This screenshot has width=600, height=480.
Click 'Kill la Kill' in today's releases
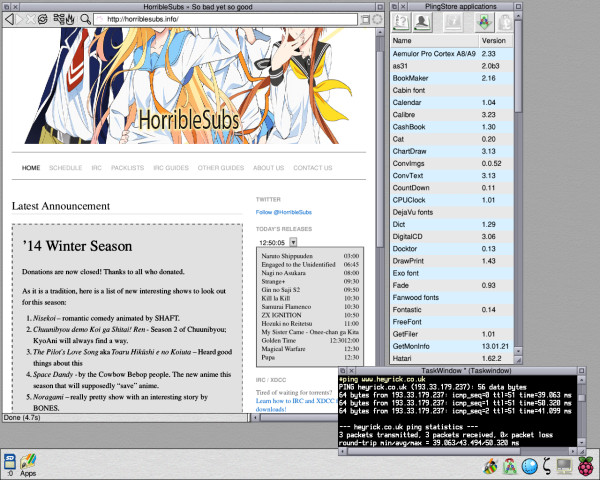tap(276, 298)
